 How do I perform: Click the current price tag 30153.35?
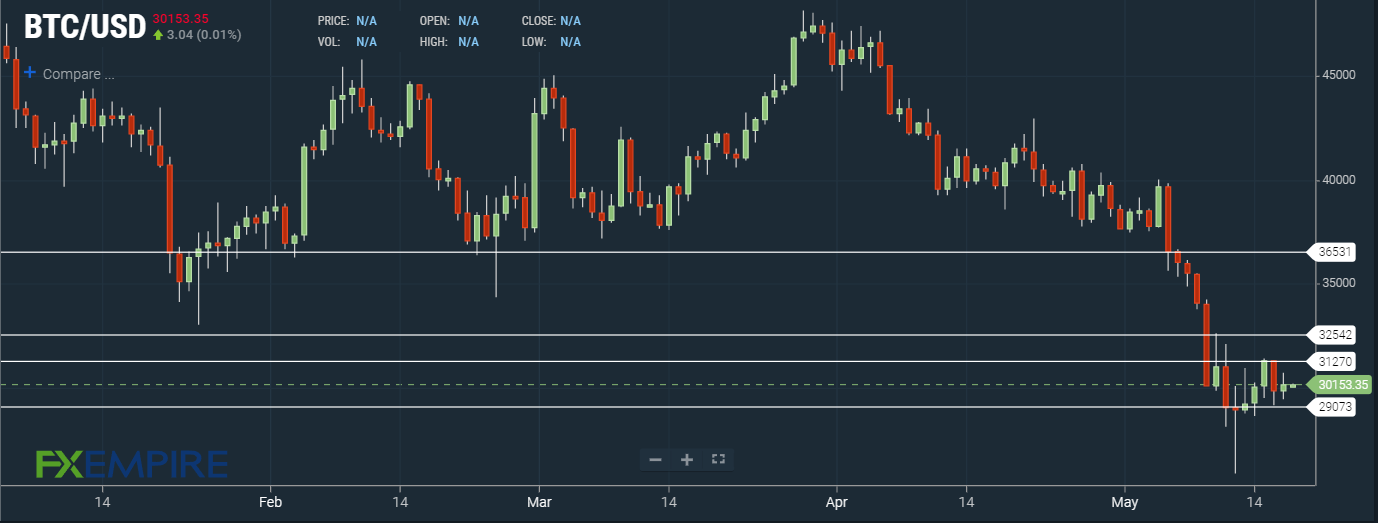pyautogui.click(x=1339, y=385)
